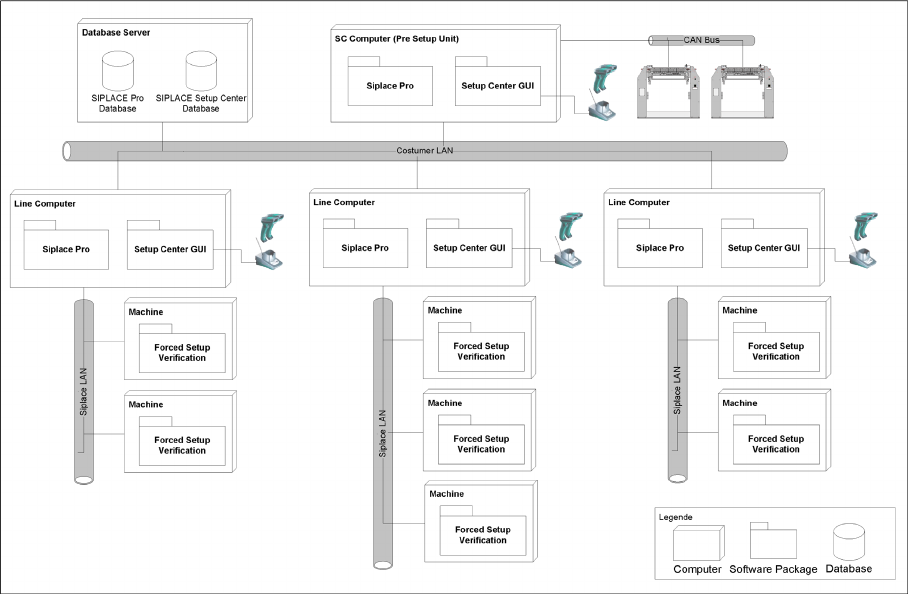Click the "SC Computer (Pre Setup Unit)" title
Image resolution: width=908 pixels, height=594 pixels.
click(x=397, y=39)
